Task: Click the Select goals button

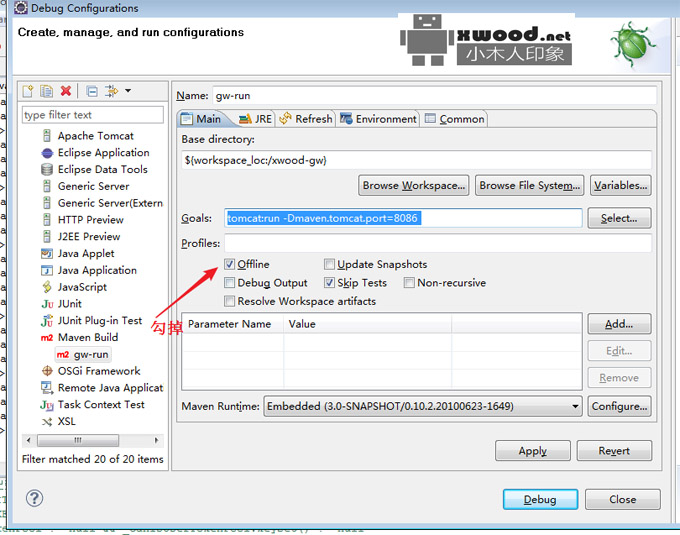Action: [619, 218]
